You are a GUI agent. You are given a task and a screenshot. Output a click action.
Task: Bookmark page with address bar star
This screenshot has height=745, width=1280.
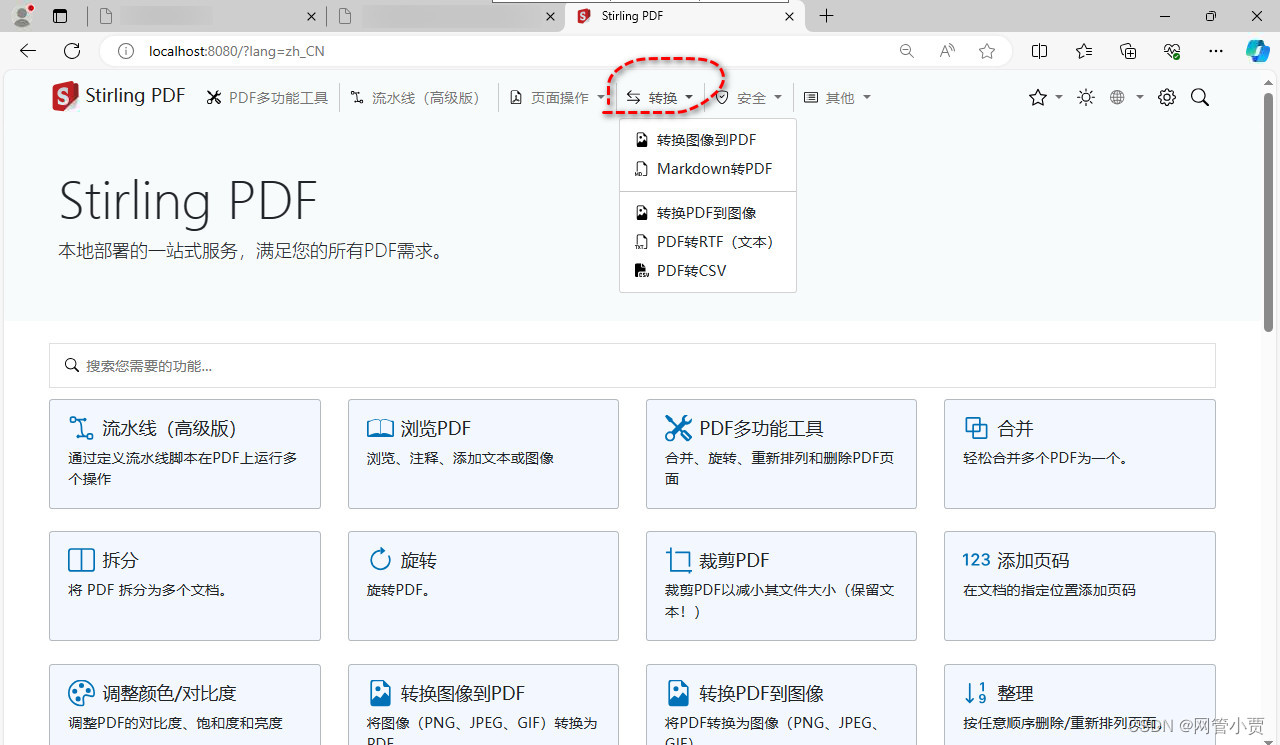point(987,51)
